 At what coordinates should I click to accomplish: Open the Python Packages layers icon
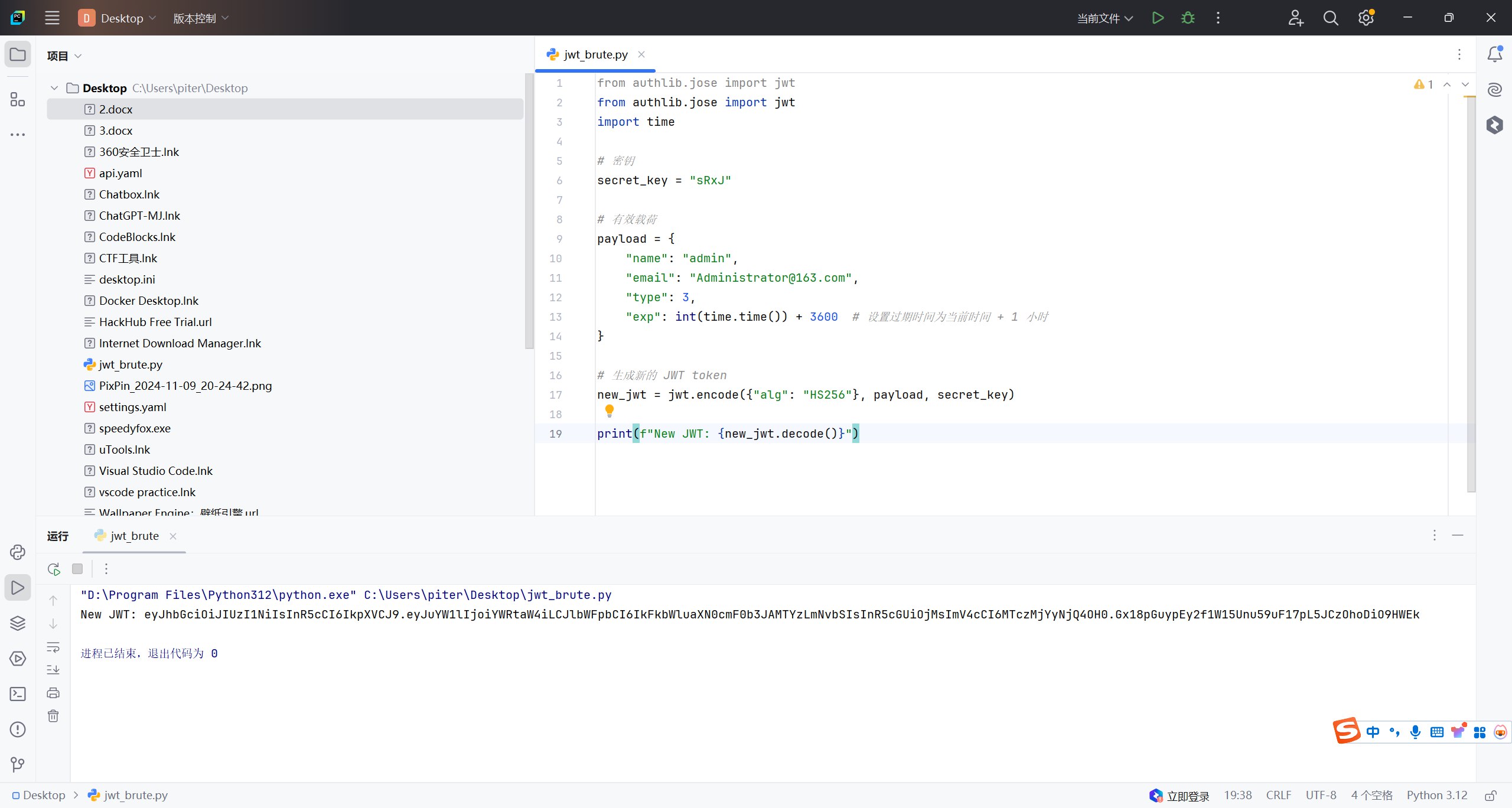[x=18, y=623]
